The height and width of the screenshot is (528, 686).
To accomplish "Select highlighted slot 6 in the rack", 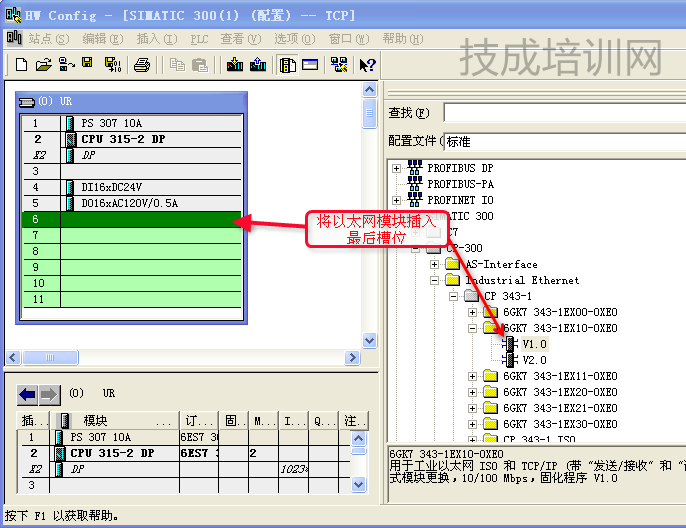I will [132, 219].
